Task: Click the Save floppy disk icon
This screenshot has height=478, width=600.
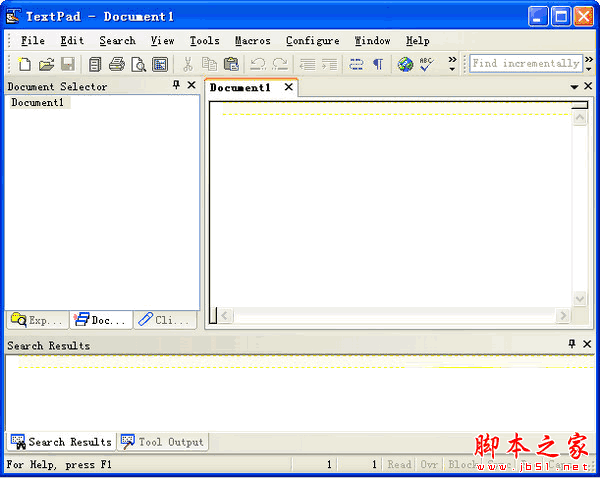Action: [68, 64]
